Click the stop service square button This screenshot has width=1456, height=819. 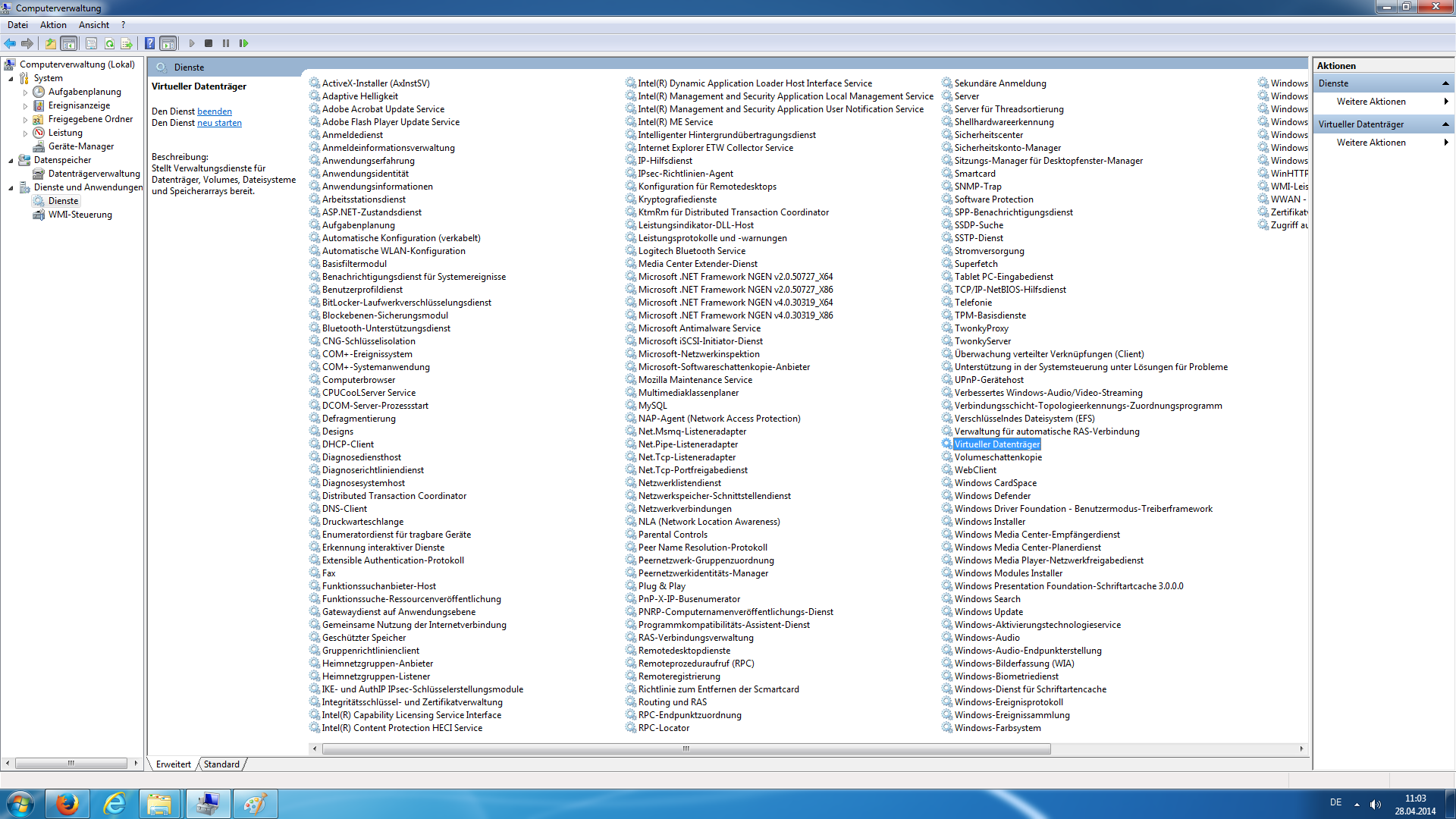coord(209,43)
